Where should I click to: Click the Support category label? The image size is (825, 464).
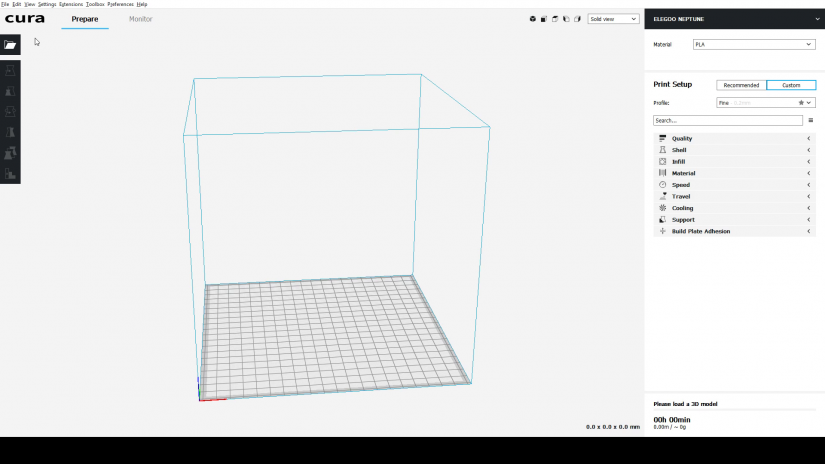coord(683,219)
